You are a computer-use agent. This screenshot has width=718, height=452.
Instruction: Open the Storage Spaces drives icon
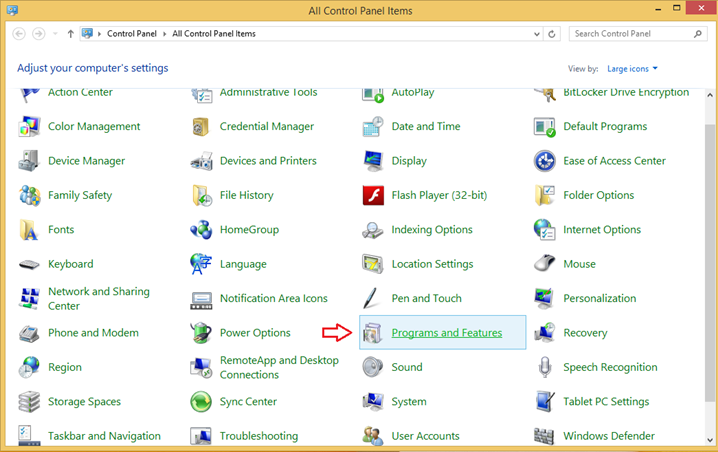pyautogui.click(x=29, y=402)
